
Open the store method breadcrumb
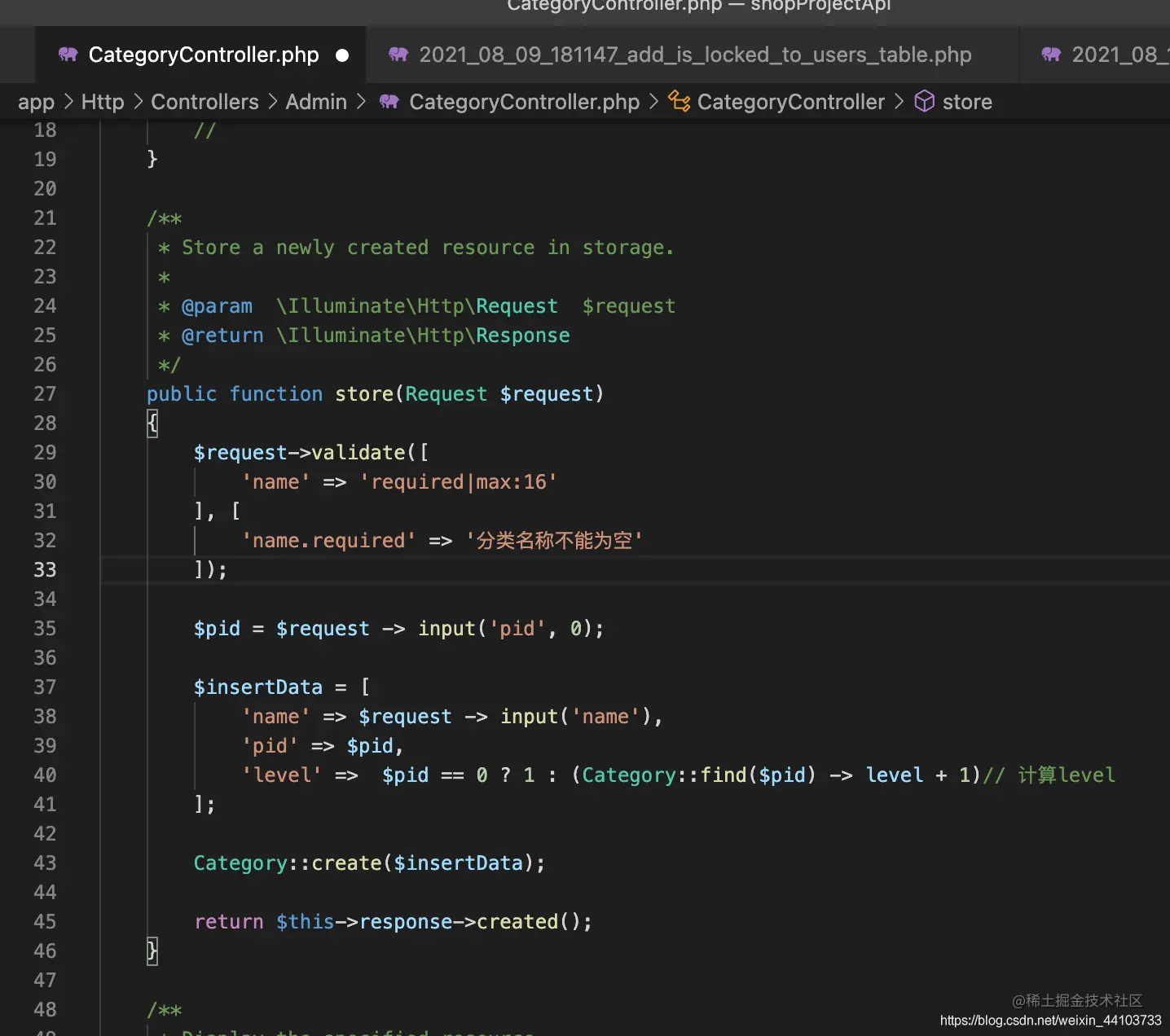click(x=967, y=102)
